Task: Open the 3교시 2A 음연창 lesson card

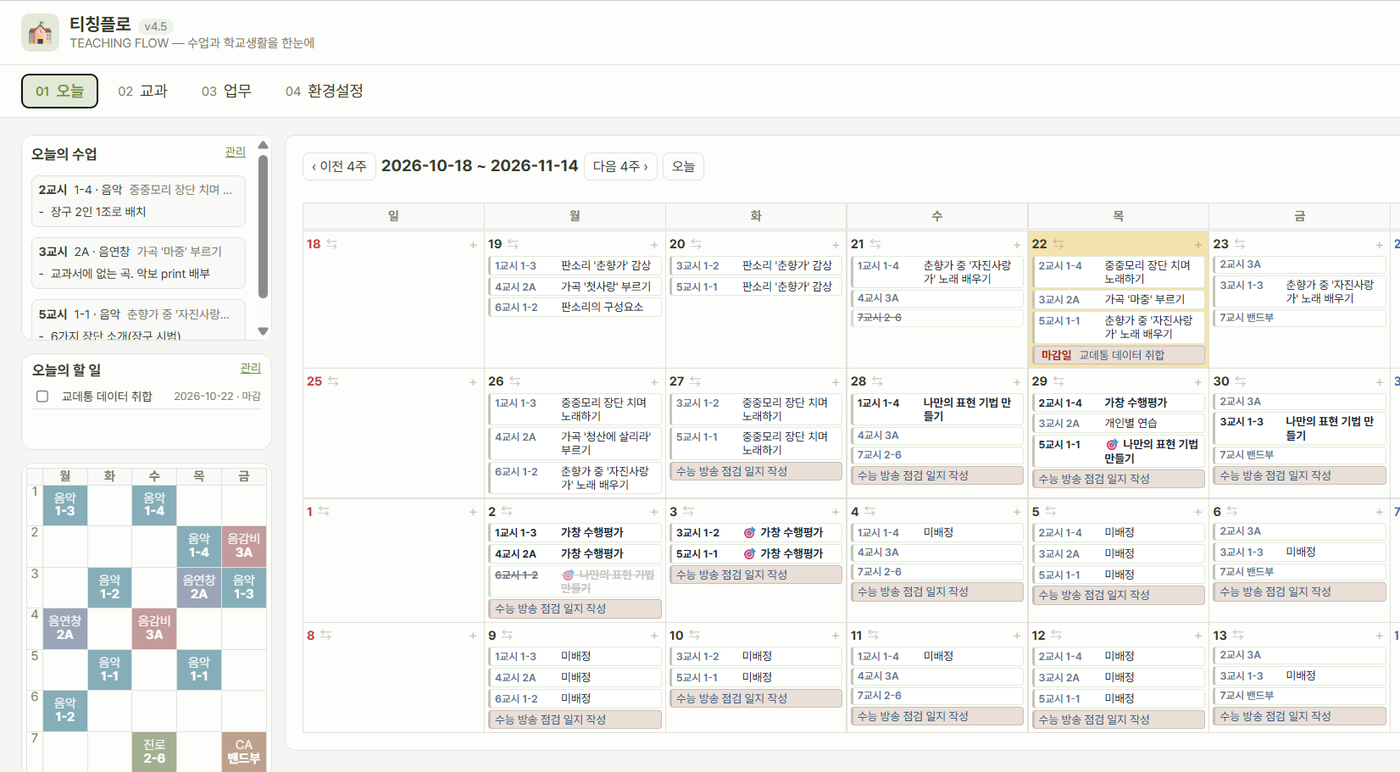Action: click(x=138, y=263)
